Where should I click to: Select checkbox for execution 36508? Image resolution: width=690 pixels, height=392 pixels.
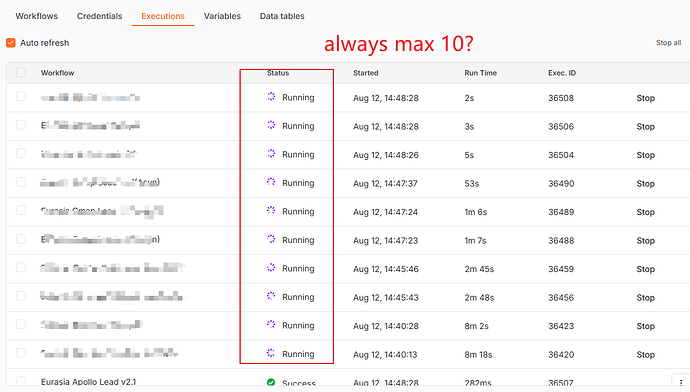(21, 96)
